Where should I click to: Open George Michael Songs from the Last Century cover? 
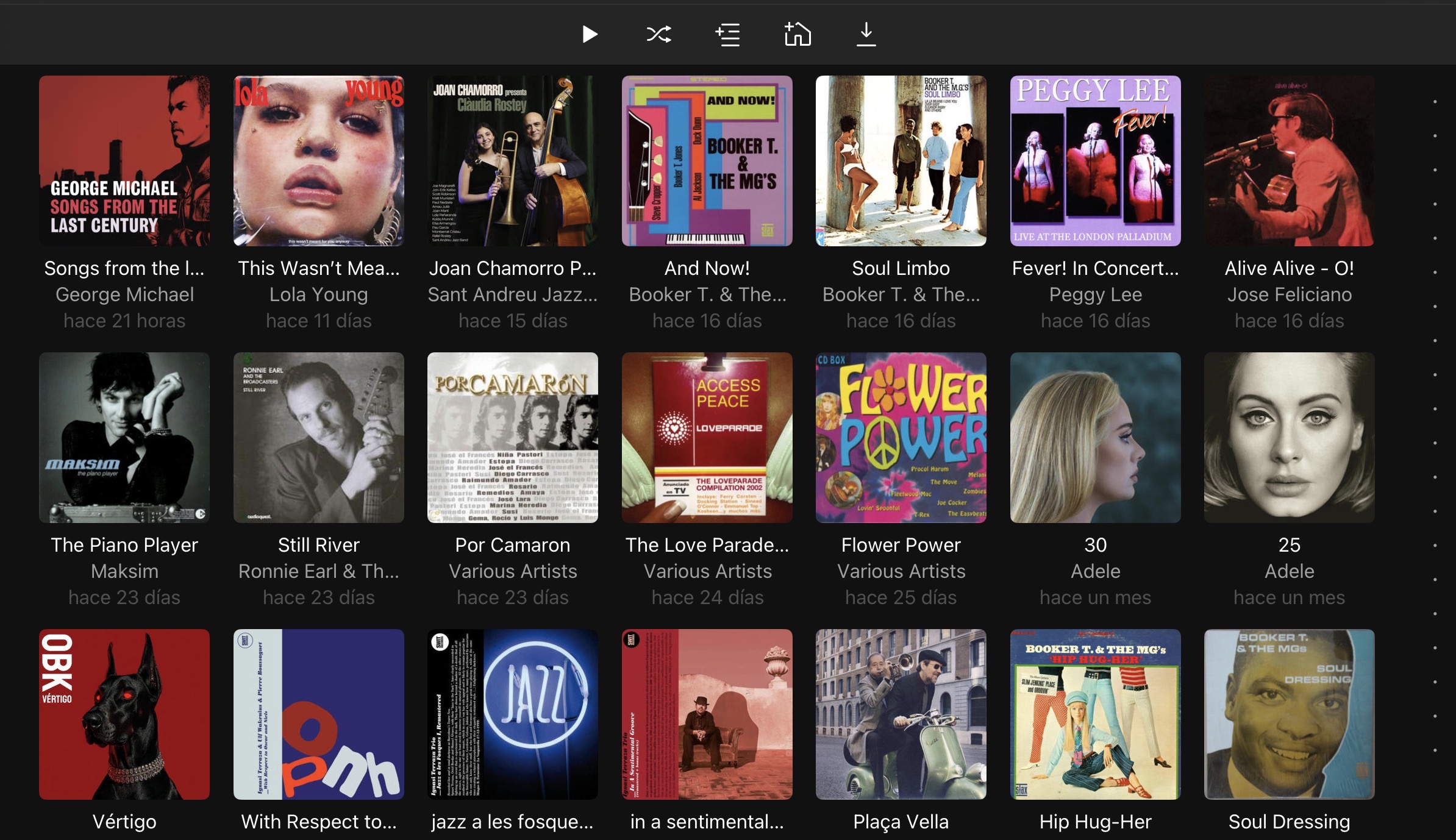click(124, 161)
